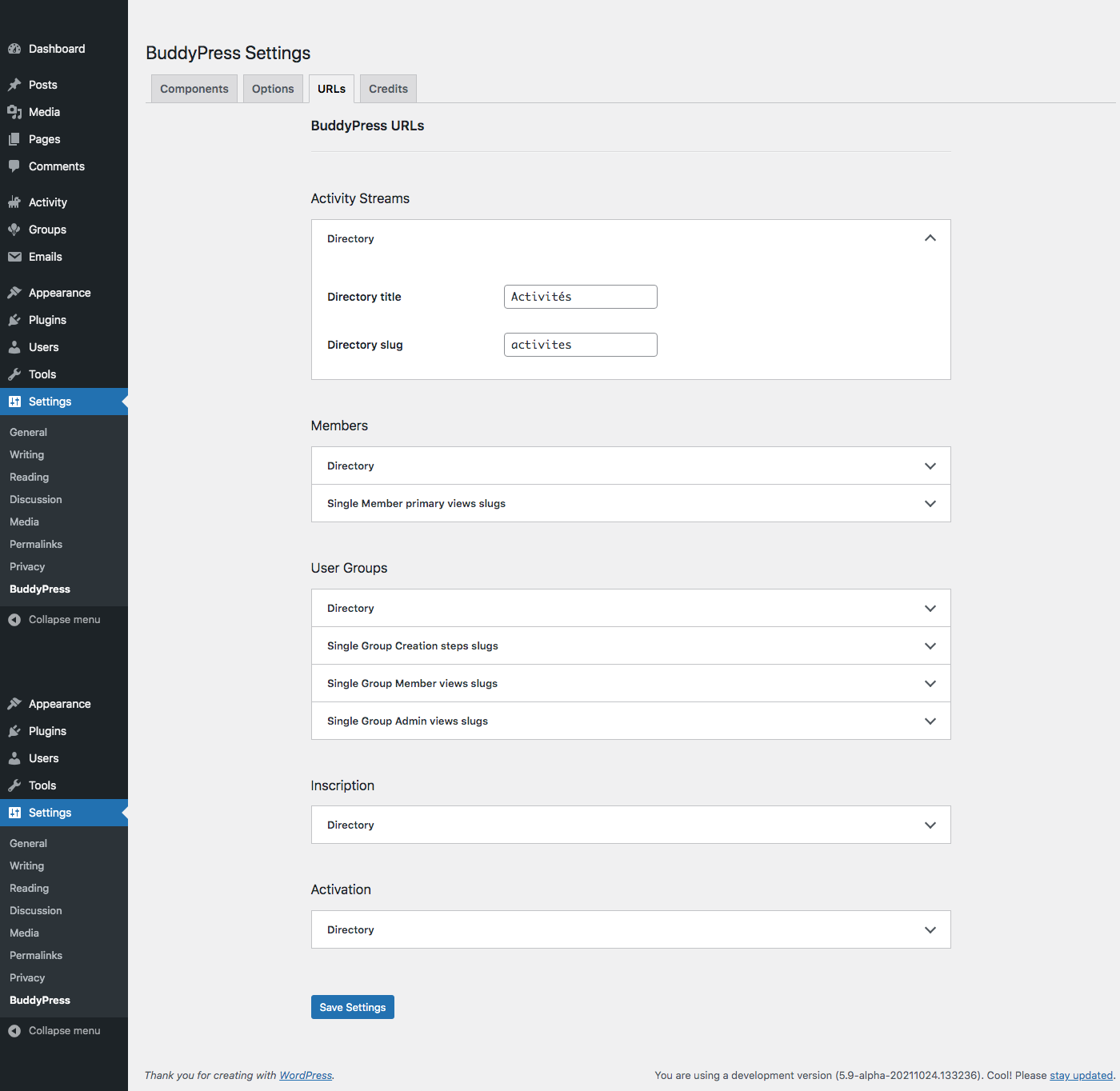The width and height of the screenshot is (1120, 1091).
Task: Click the Save Settings button
Action: 353,1007
